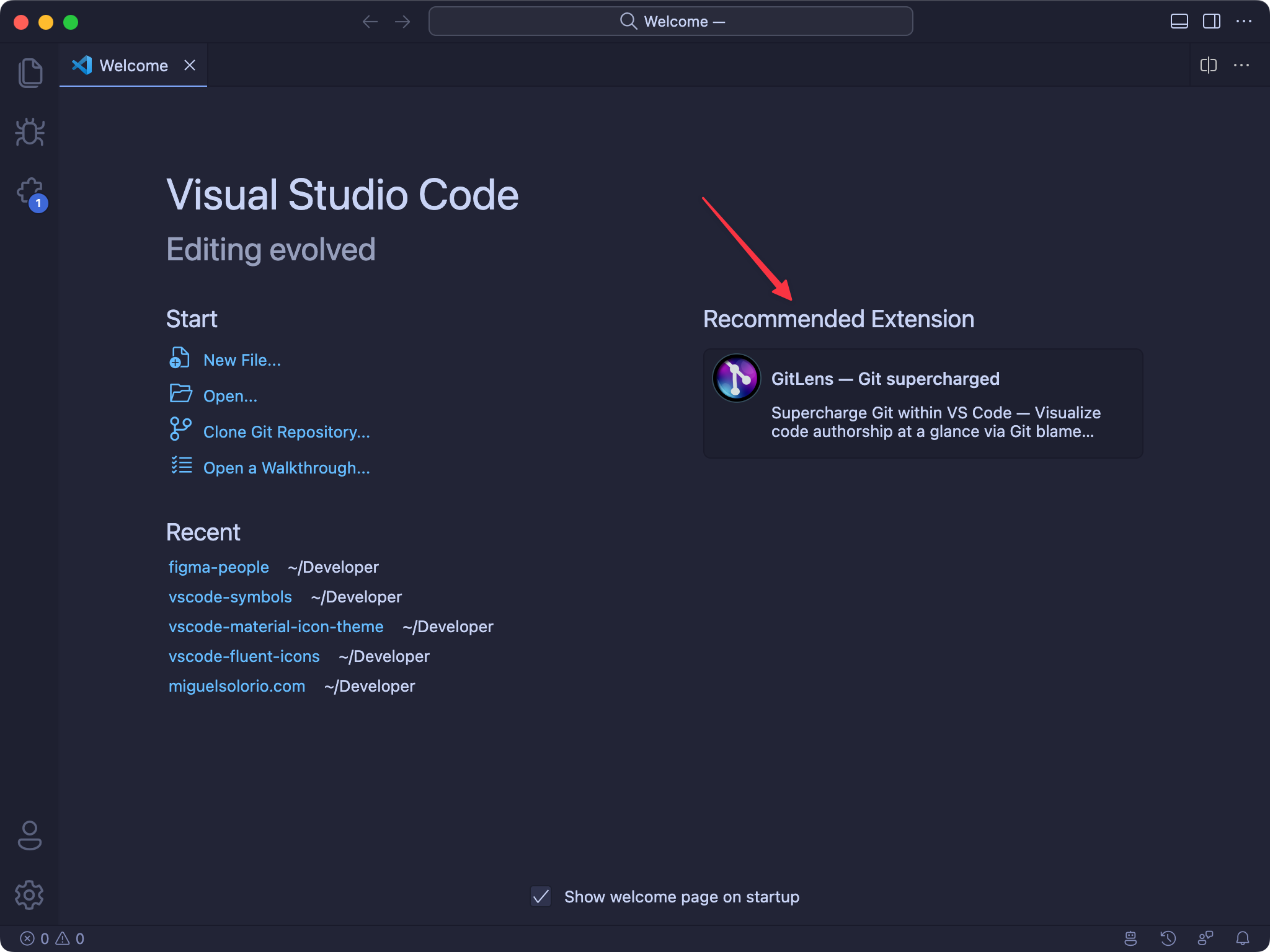
Task: Click Clone Git Repository... link
Action: (x=286, y=432)
